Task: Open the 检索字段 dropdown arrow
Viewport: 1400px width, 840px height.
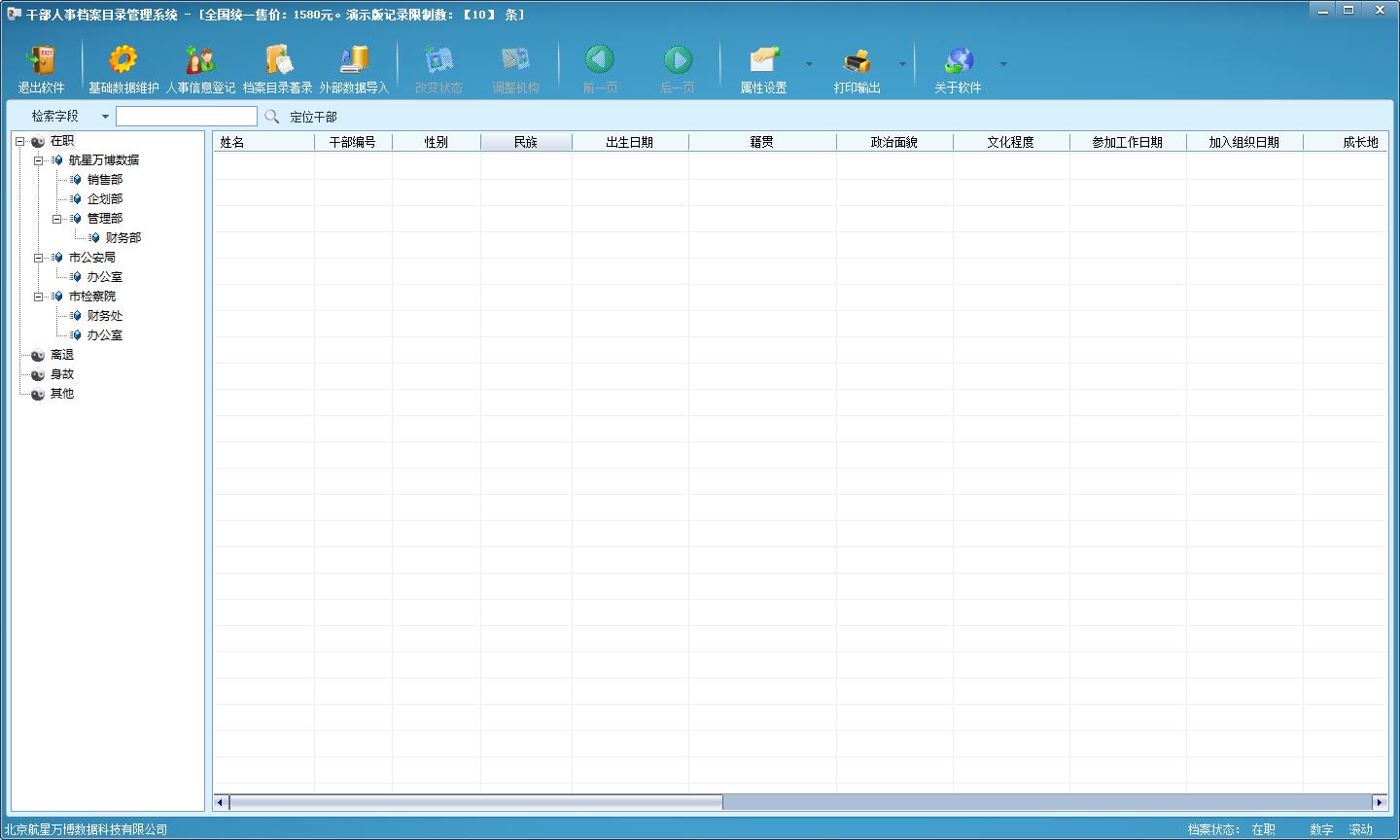Action: (x=105, y=117)
